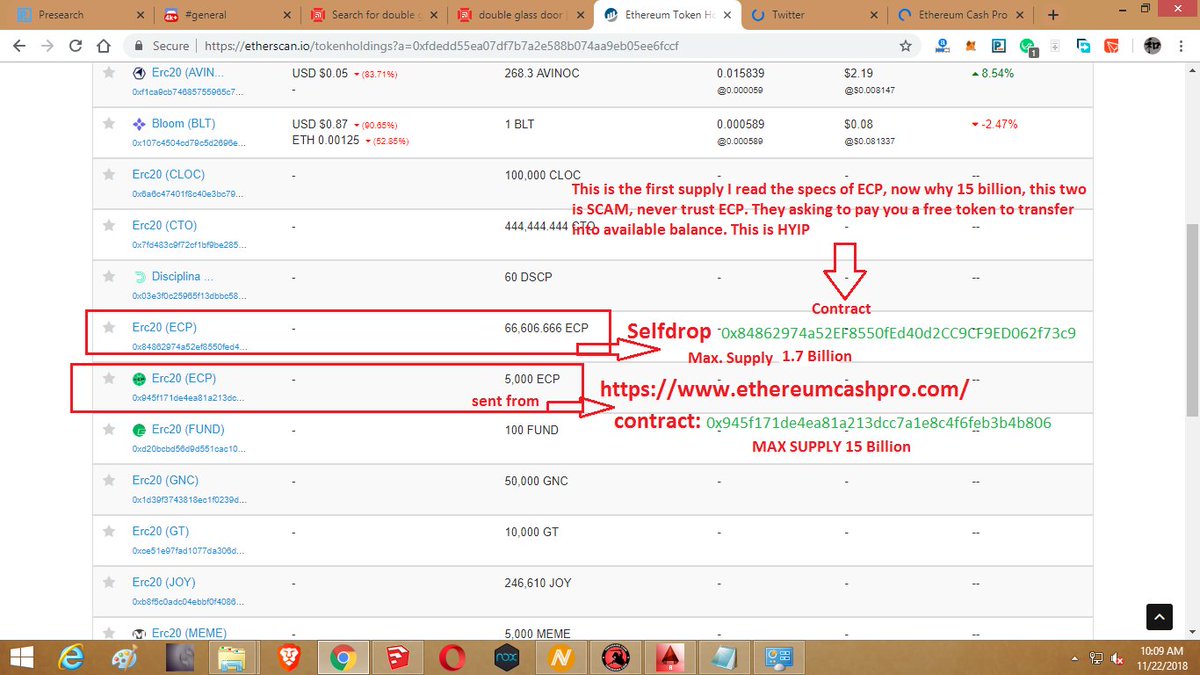The image size is (1200, 675).
Task: Select the 268.3 AVINOC quantity text
Action: [543, 73]
